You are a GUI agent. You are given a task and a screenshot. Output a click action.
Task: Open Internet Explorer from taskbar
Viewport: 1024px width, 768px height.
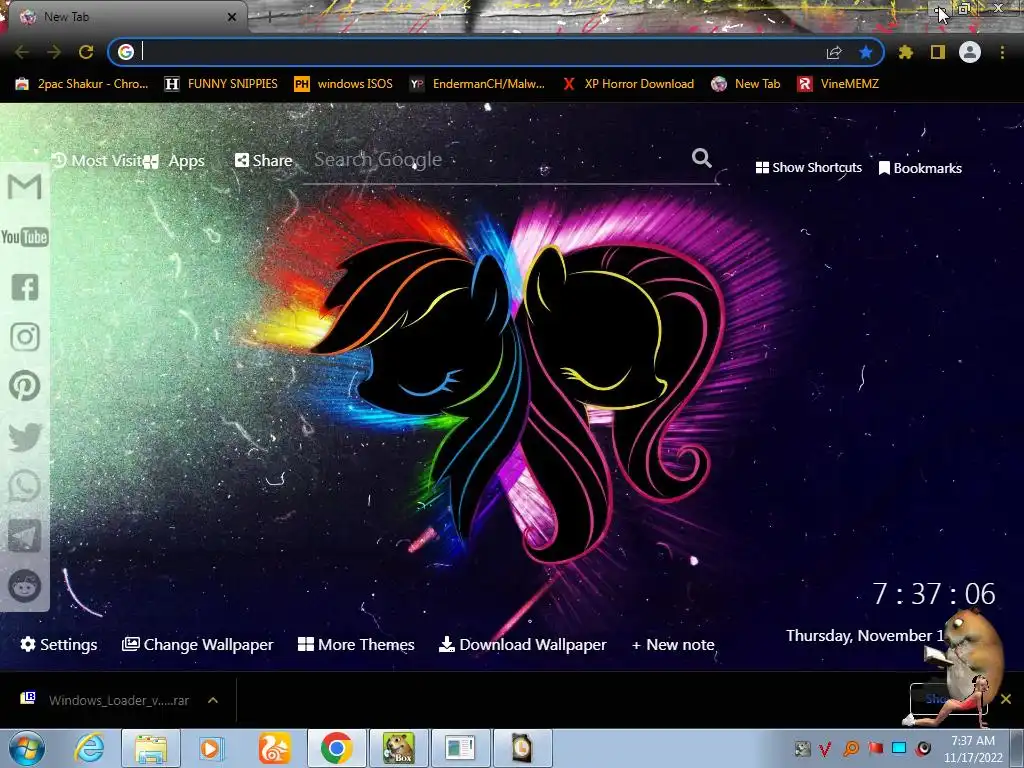(89, 748)
